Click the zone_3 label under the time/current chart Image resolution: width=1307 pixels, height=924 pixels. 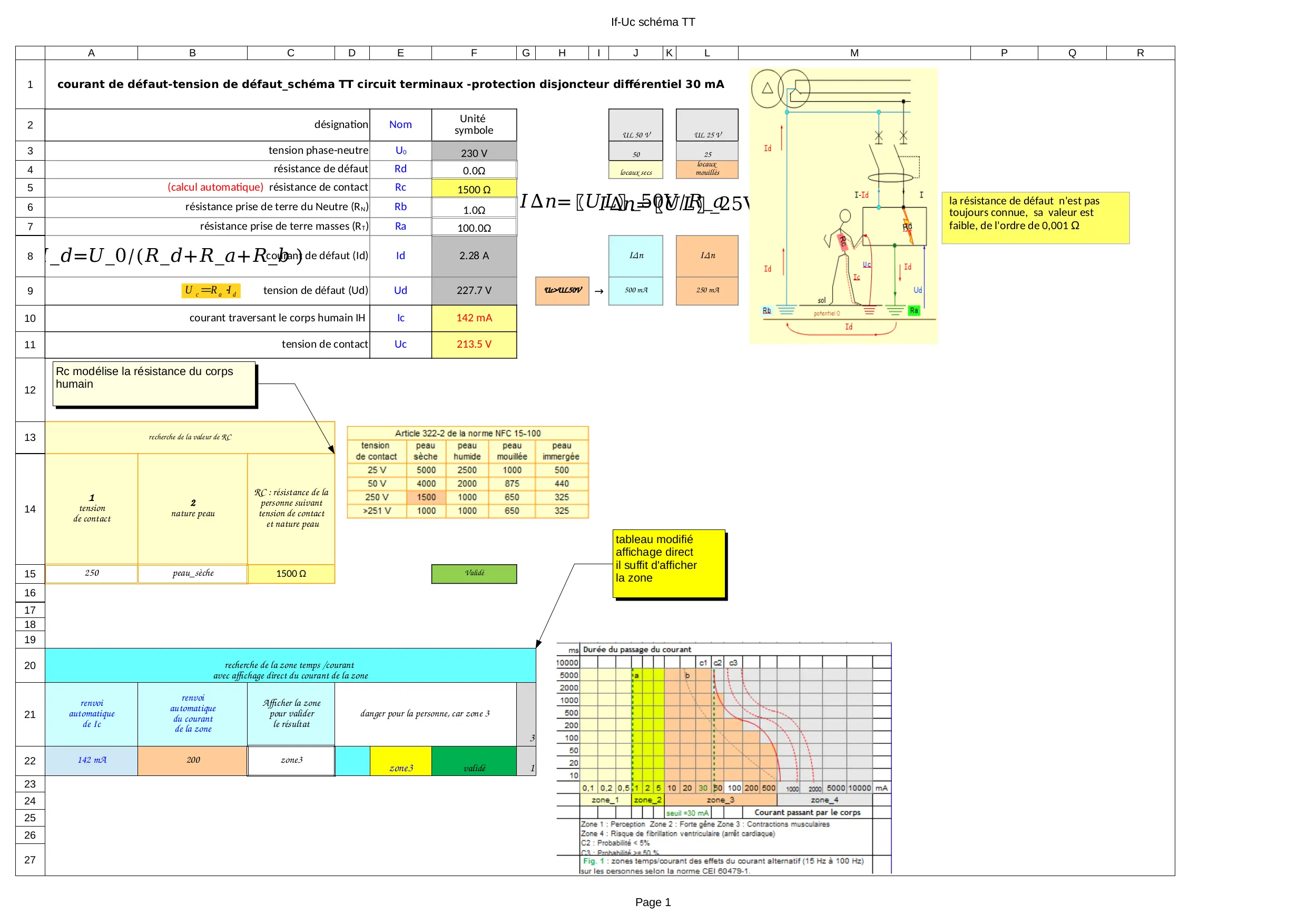[x=720, y=800]
